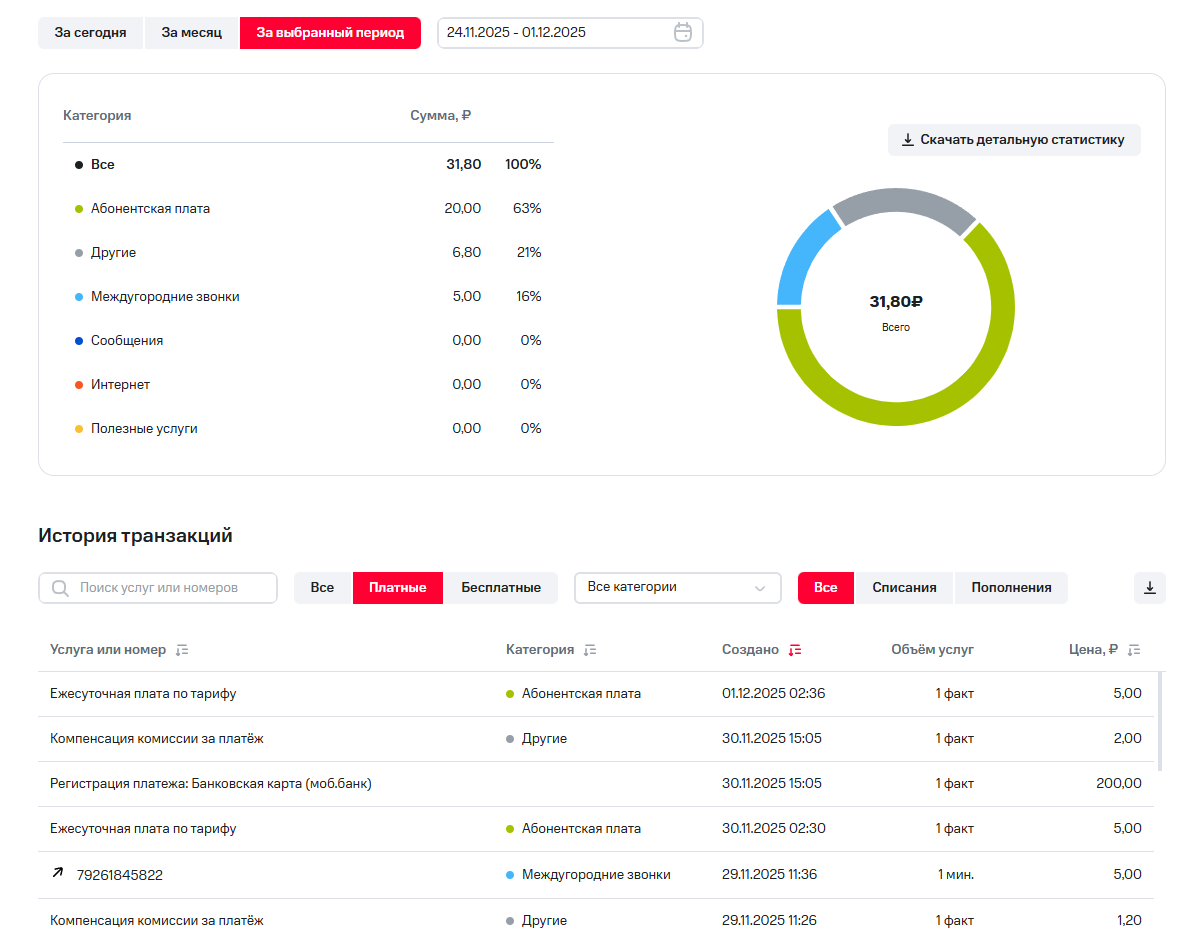
Task: Click phone number 79261845822
Action: pos(119,875)
